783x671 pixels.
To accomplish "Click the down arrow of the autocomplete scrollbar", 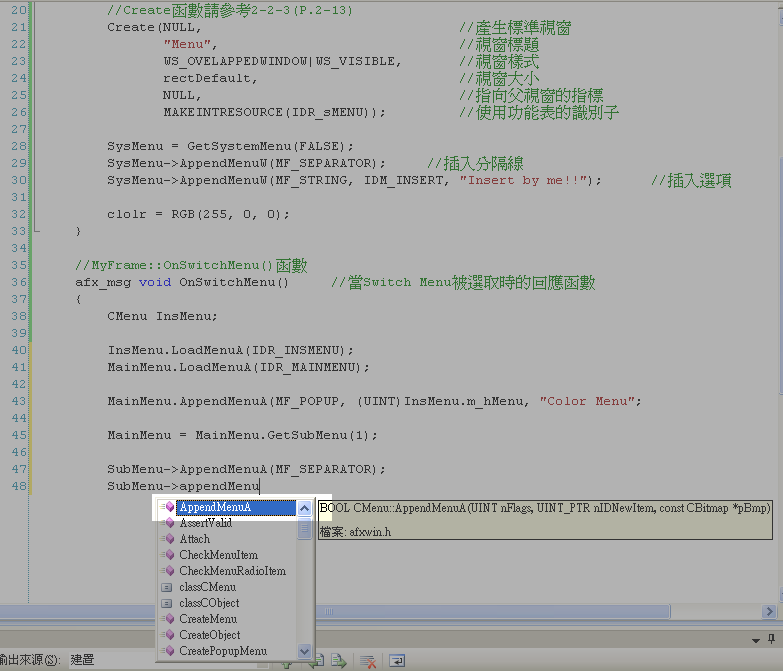I will tap(305, 651).
